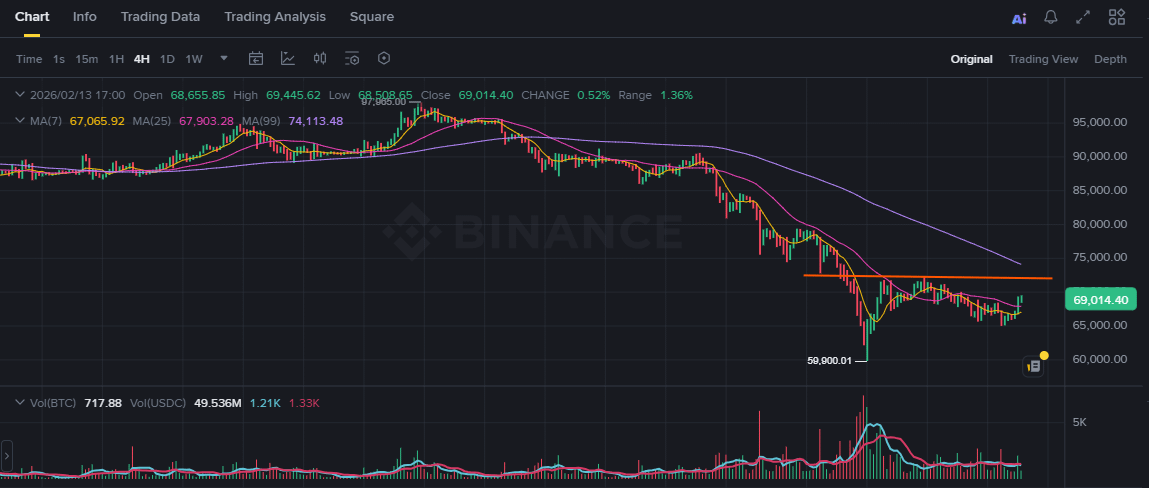
Task: Open the Trading Data tab
Action: tap(160, 17)
